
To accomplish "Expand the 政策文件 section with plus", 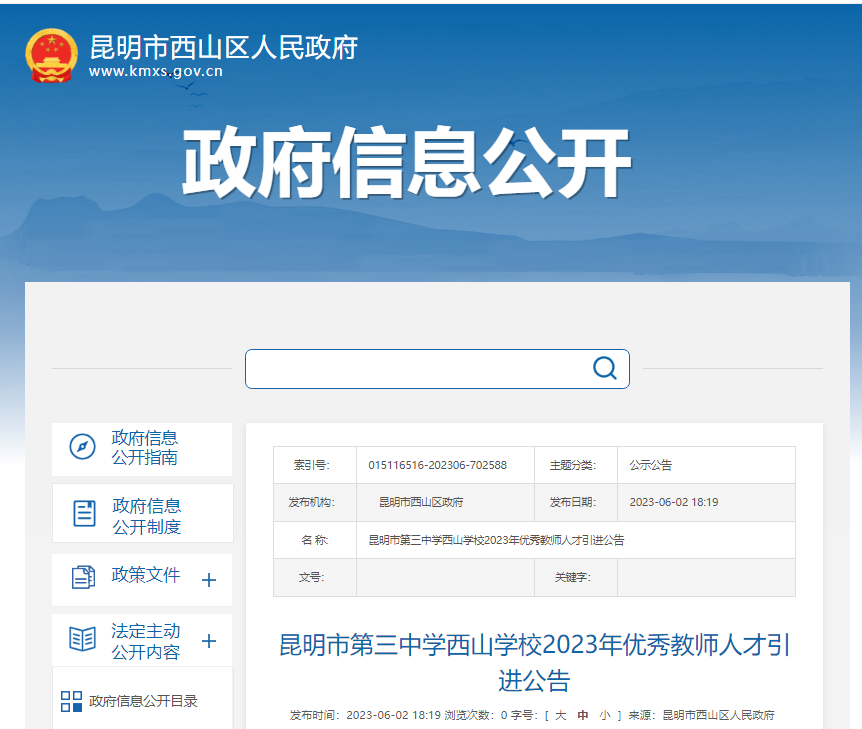I will (x=209, y=580).
